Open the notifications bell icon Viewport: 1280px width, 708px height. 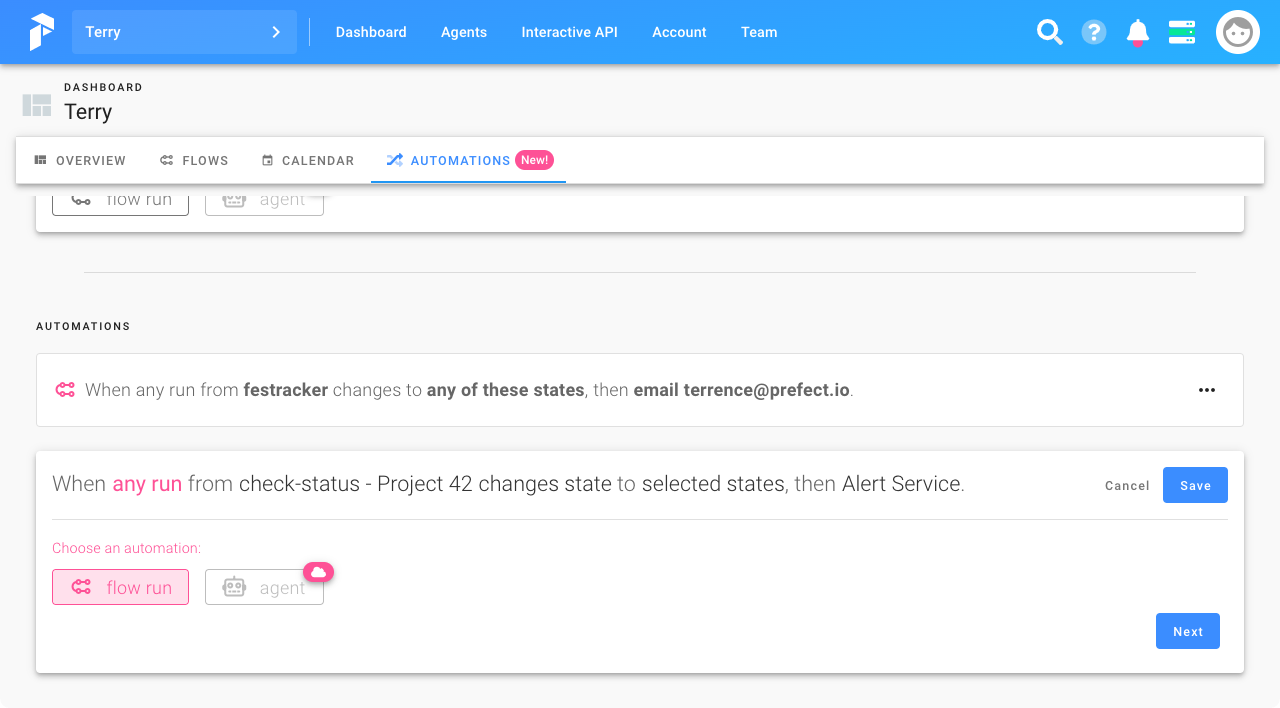pos(1138,33)
